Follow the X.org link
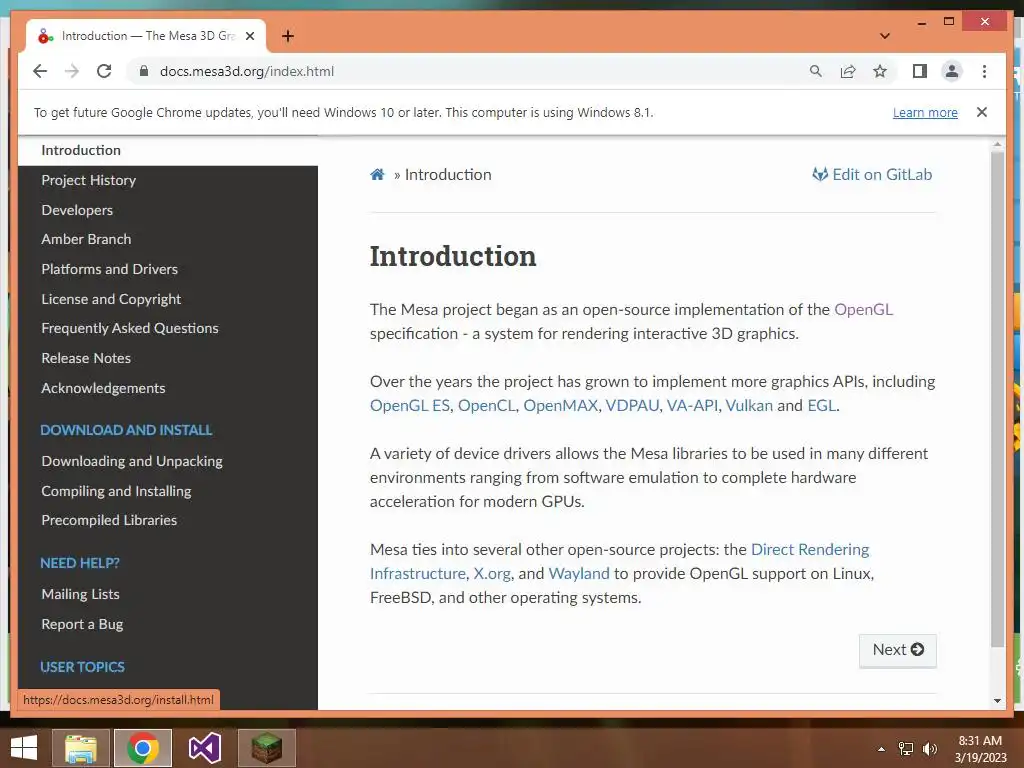 492,573
